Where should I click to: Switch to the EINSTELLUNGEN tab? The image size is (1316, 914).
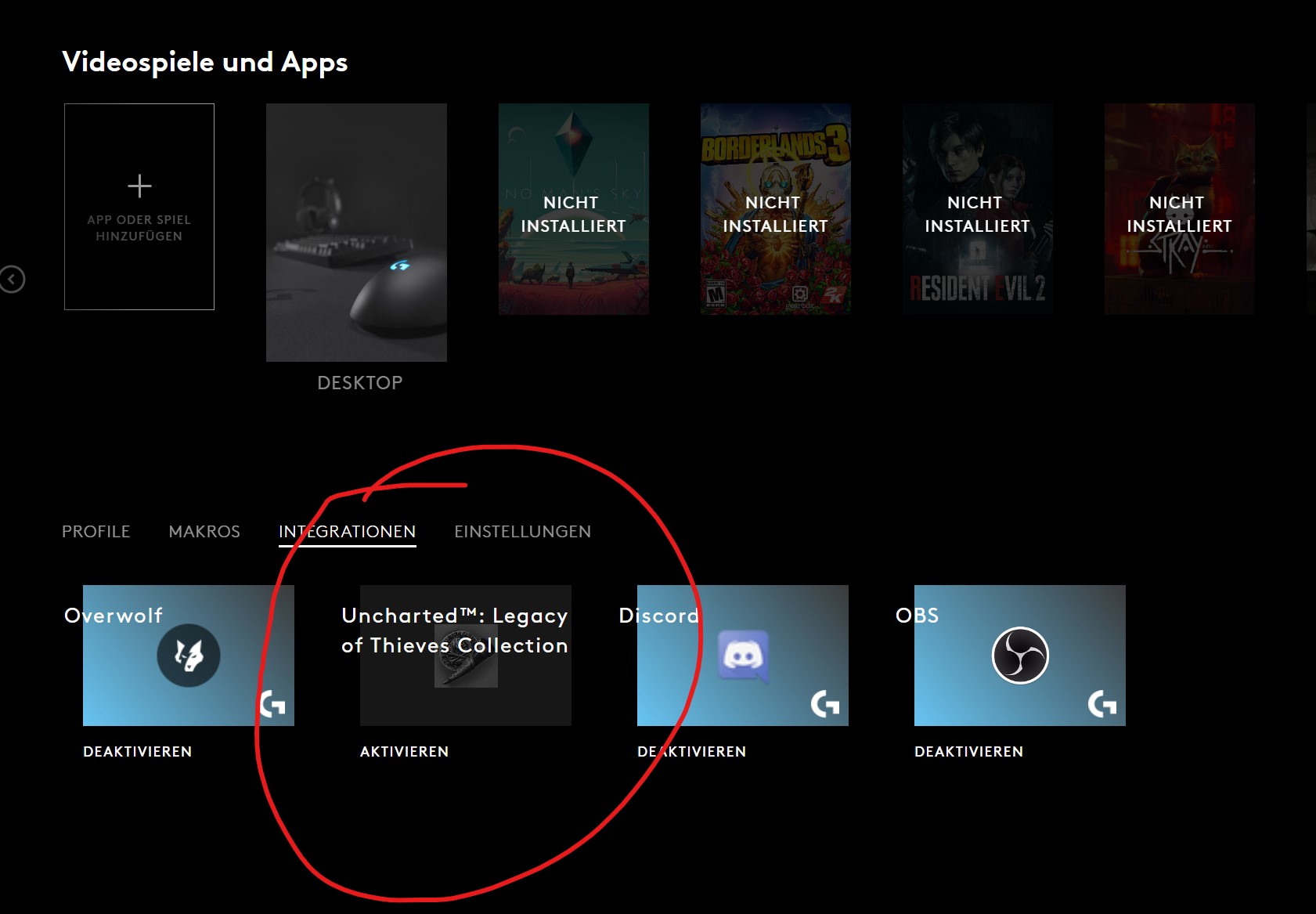pyautogui.click(x=522, y=531)
